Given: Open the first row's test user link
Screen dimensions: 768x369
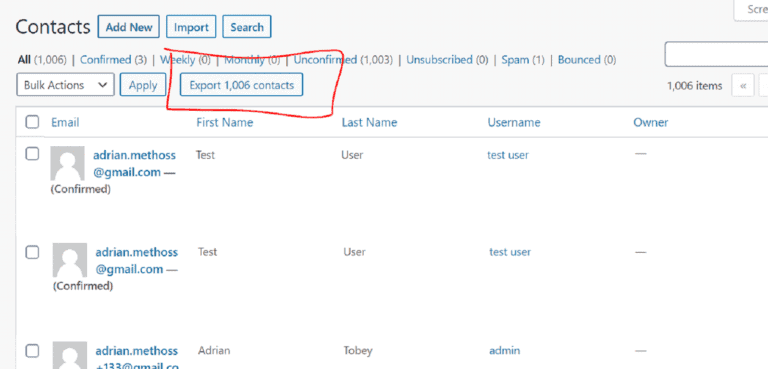Looking at the screenshot, I should [x=508, y=155].
